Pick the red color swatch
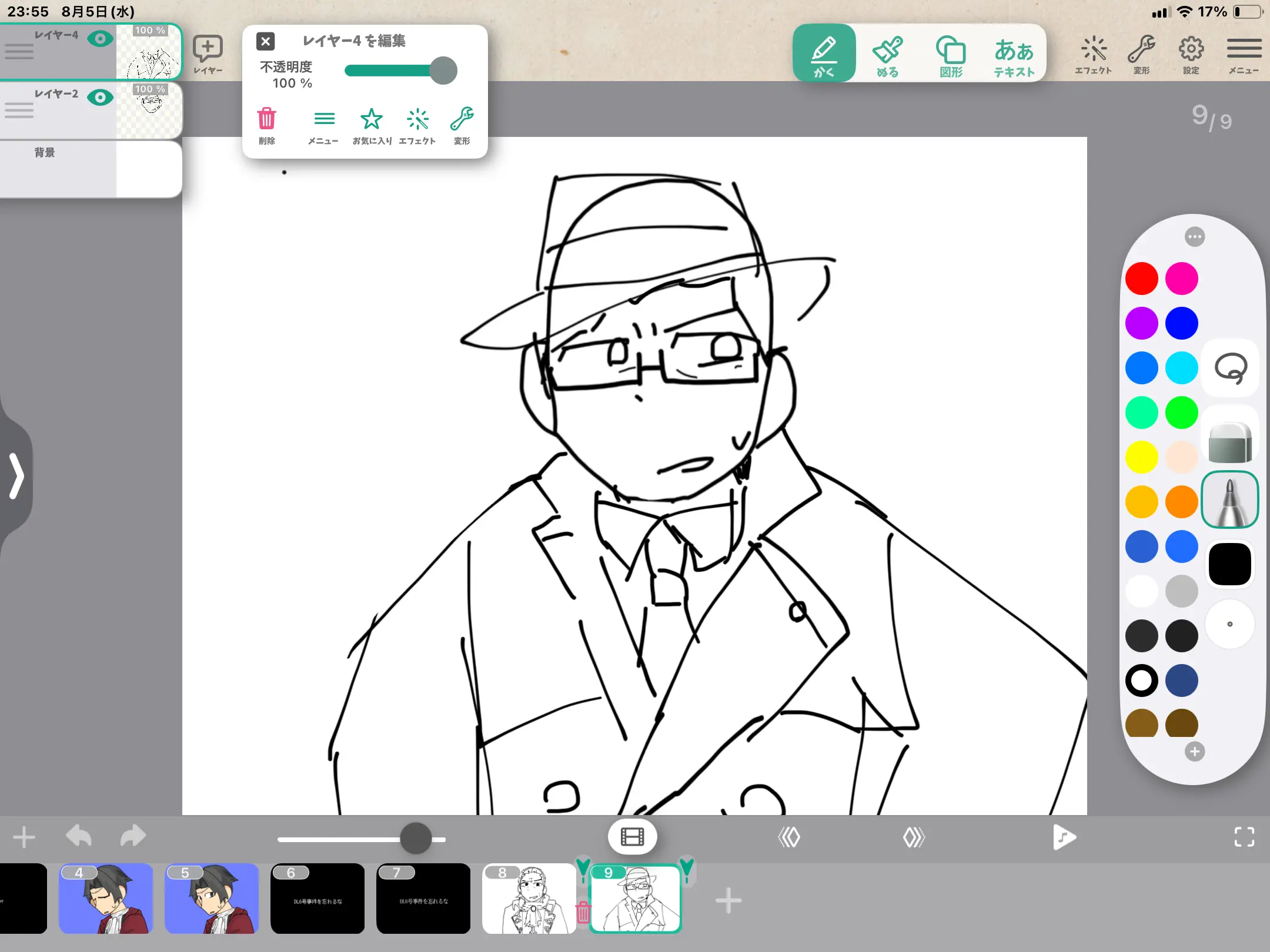This screenshot has width=1270, height=952. [1142, 279]
